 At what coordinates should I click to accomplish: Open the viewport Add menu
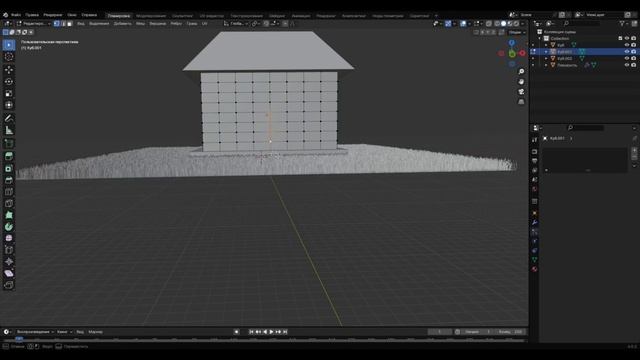[x=122, y=24]
